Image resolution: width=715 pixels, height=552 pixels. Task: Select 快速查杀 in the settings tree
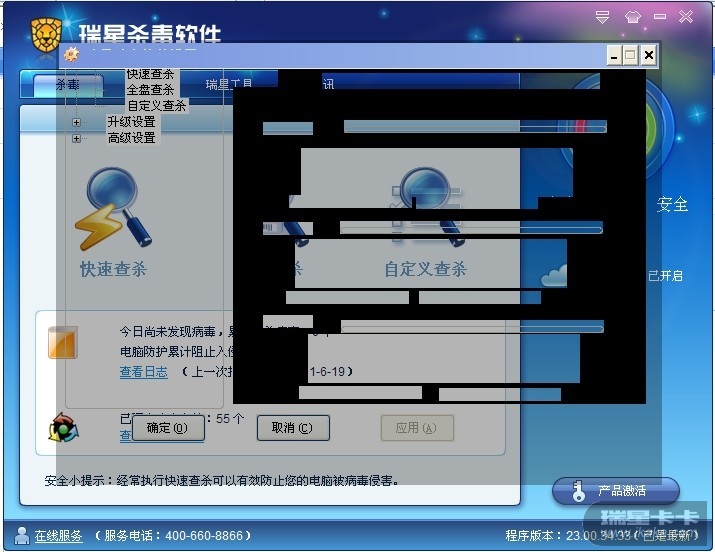tap(150, 74)
